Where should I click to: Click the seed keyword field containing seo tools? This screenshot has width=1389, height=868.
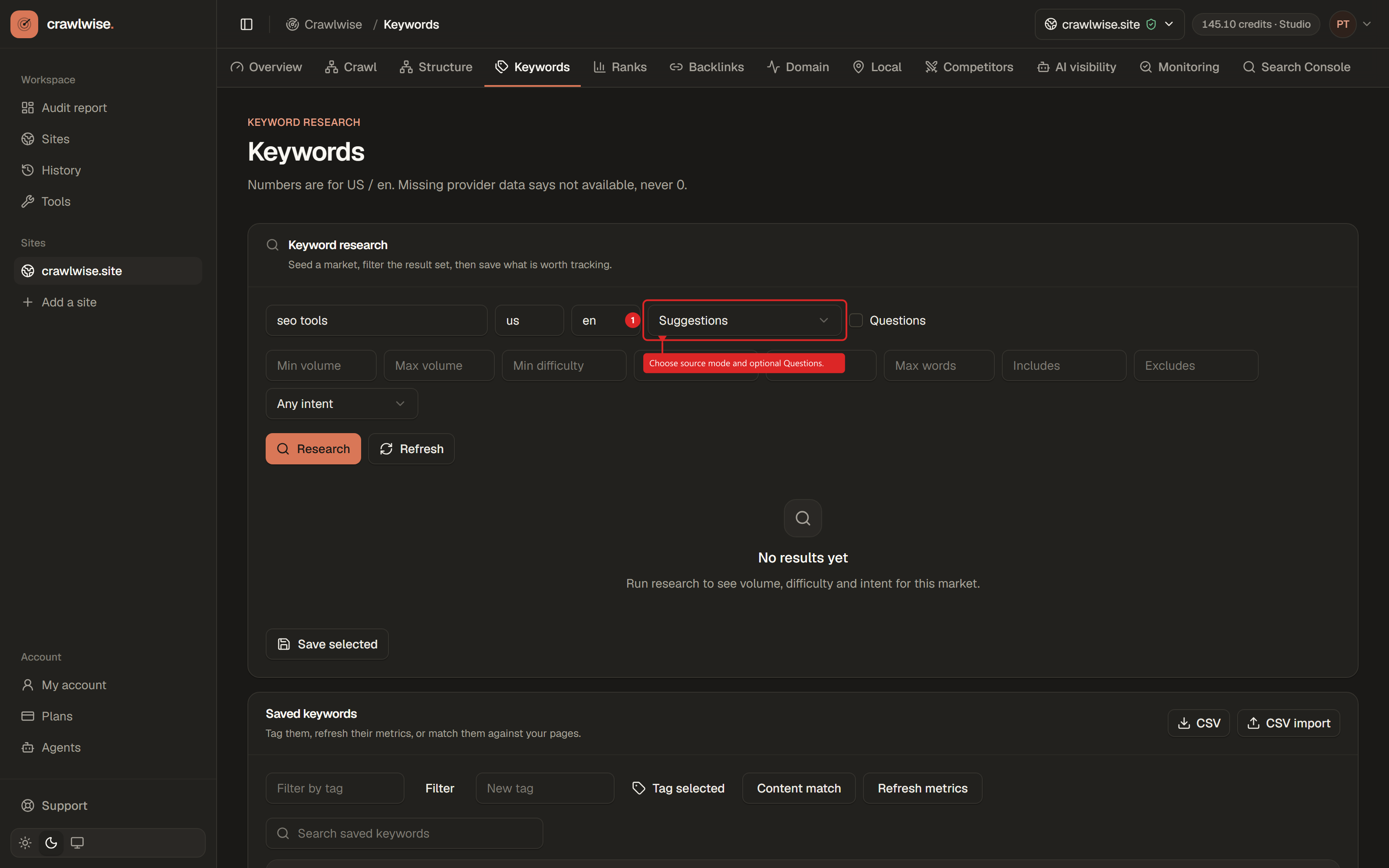tap(376, 320)
